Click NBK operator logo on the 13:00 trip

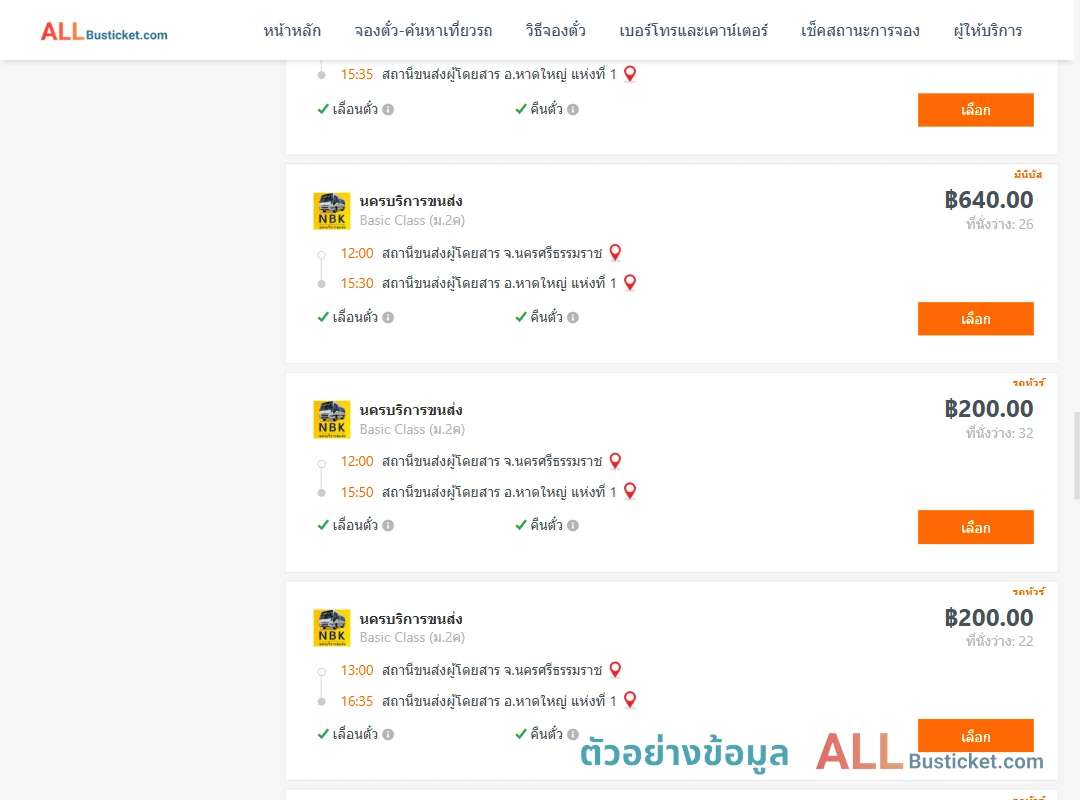coord(332,628)
